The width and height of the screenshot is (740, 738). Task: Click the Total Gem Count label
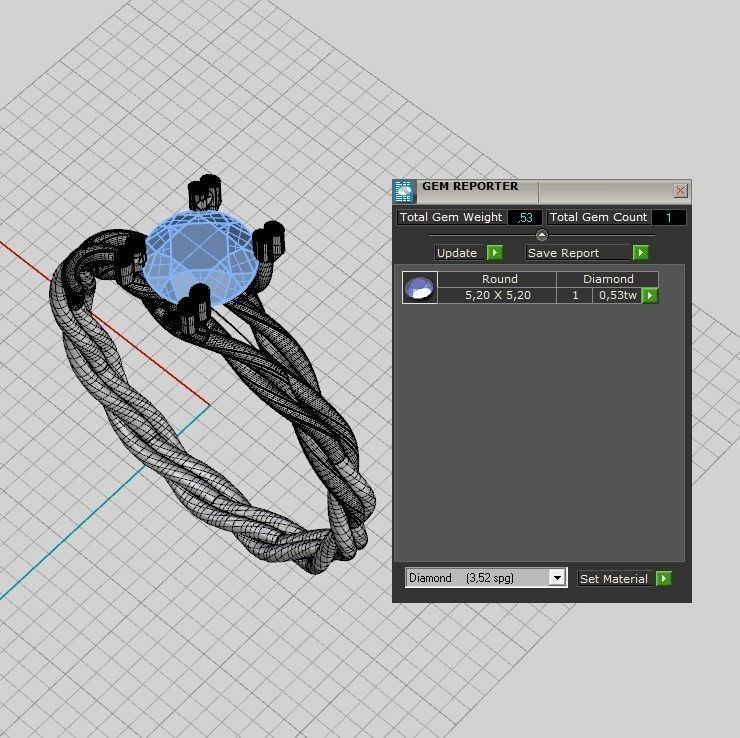pos(598,217)
